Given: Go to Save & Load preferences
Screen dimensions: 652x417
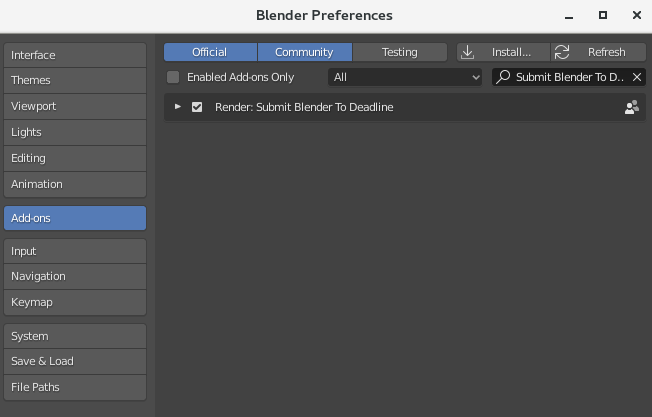Looking at the screenshot, I should tap(75, 361).
